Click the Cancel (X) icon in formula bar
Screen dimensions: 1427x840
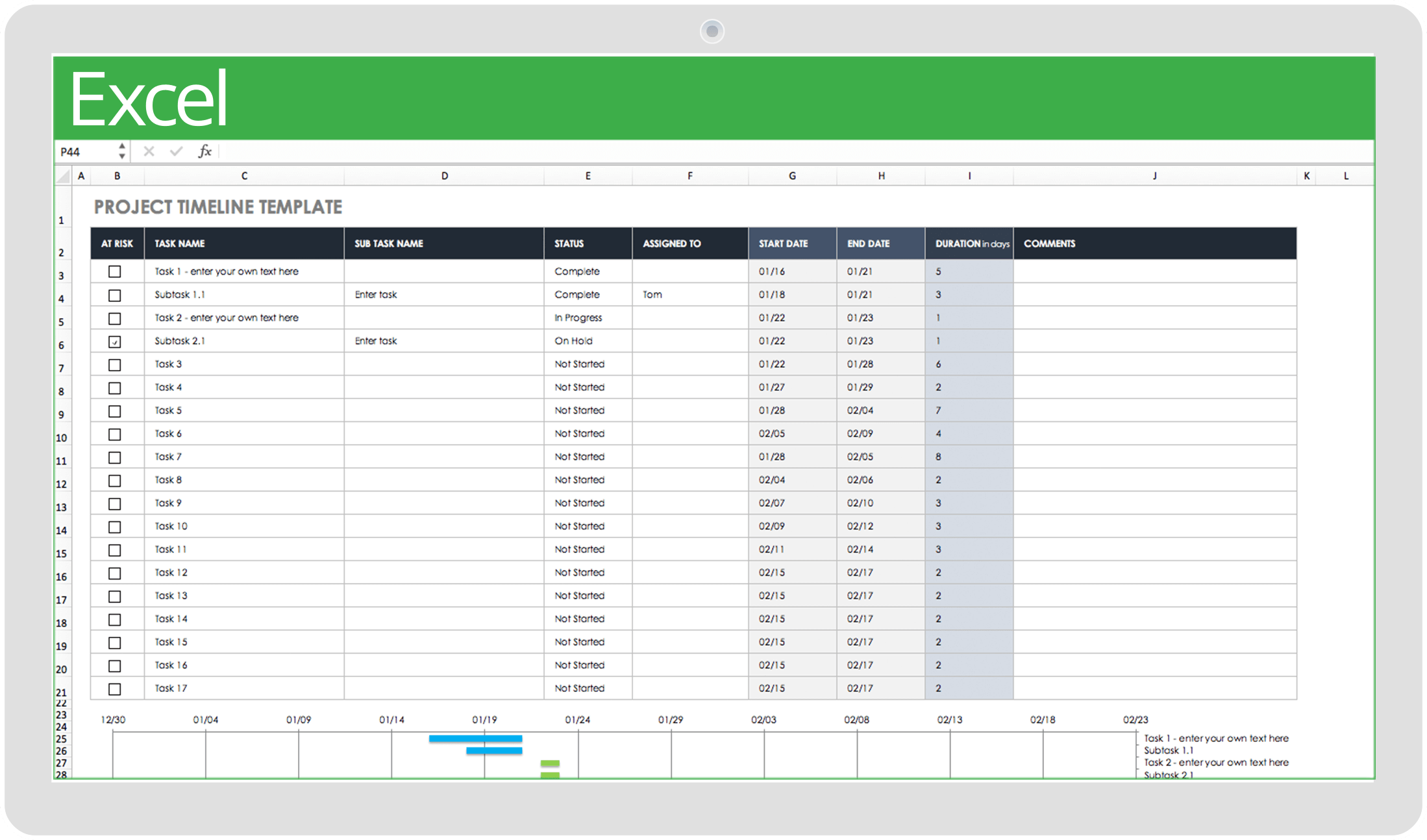pos(149,151)
